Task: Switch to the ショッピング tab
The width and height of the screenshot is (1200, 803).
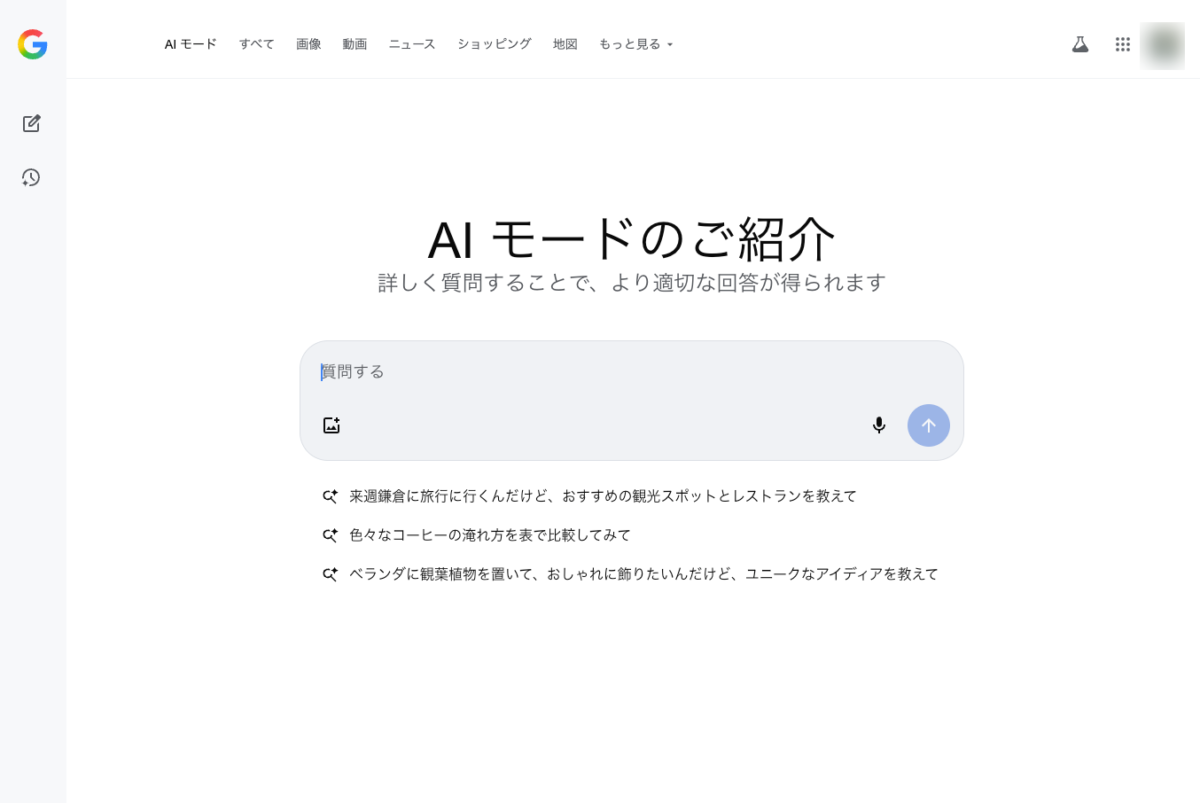Action: tap(494, 44)
